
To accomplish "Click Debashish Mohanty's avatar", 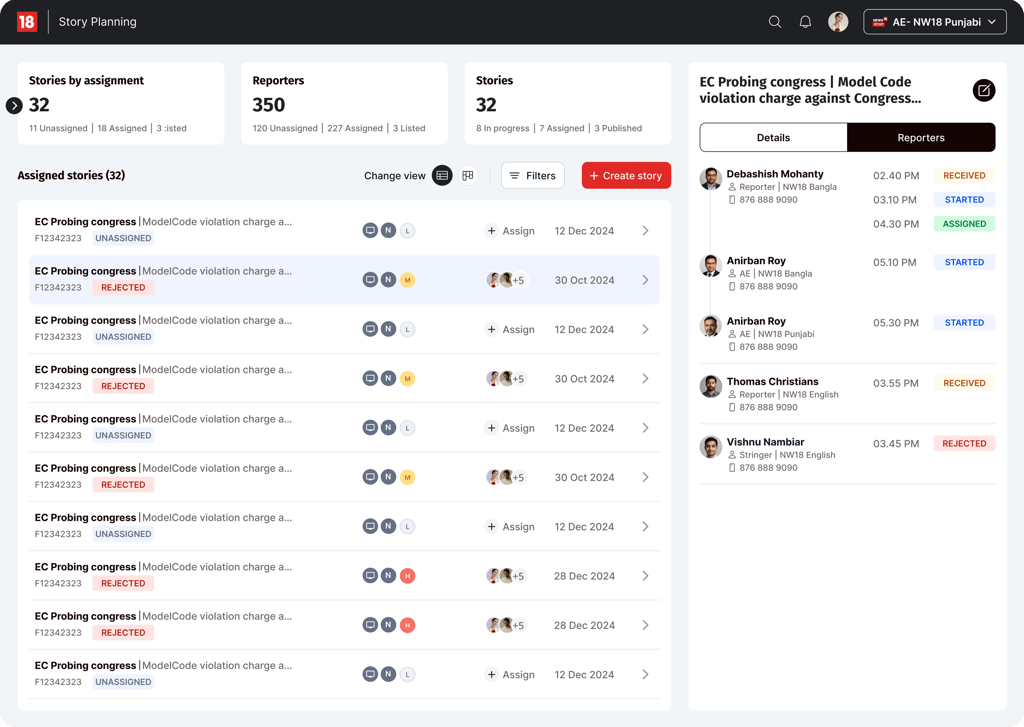I will pyautogui.click(x=711, y=178).
